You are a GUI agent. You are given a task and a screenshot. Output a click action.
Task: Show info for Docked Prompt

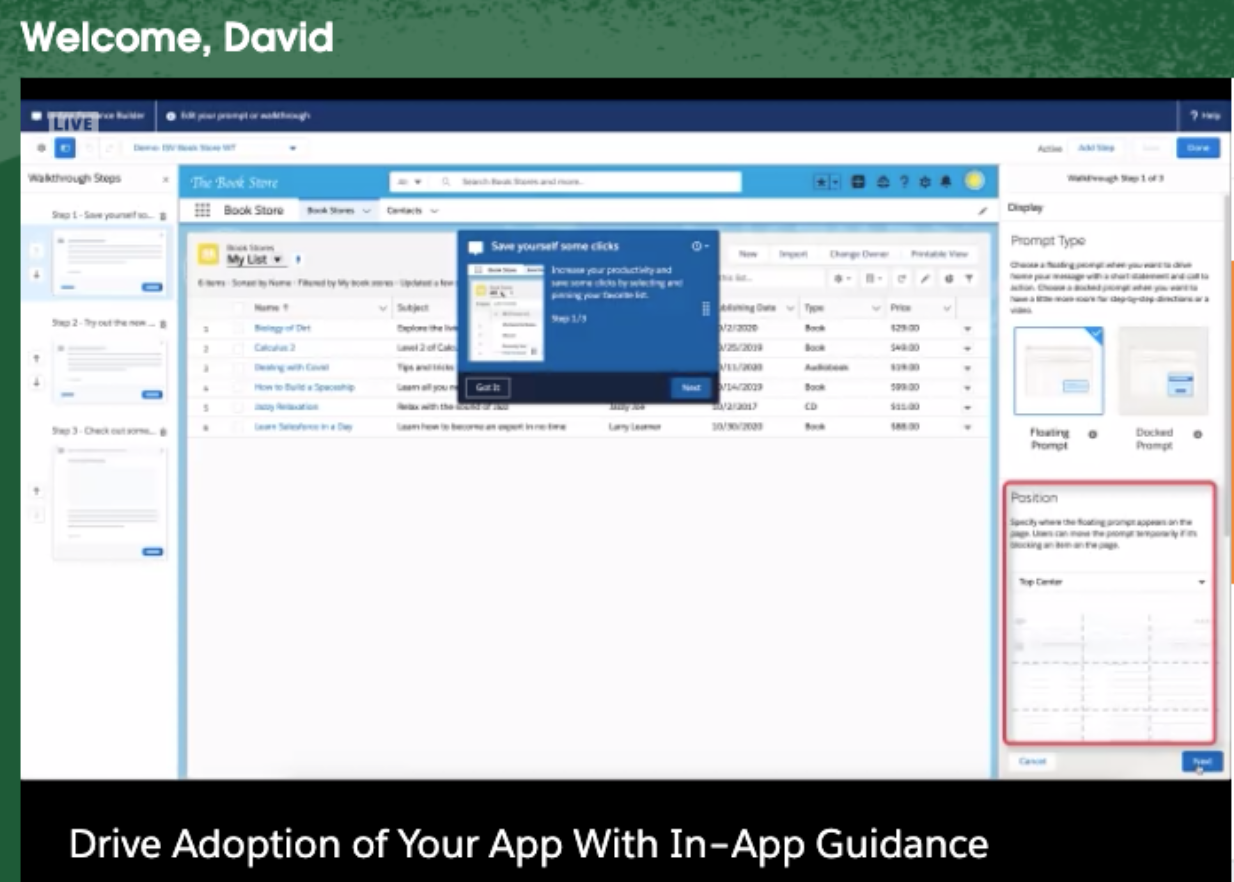(1197, 435)
